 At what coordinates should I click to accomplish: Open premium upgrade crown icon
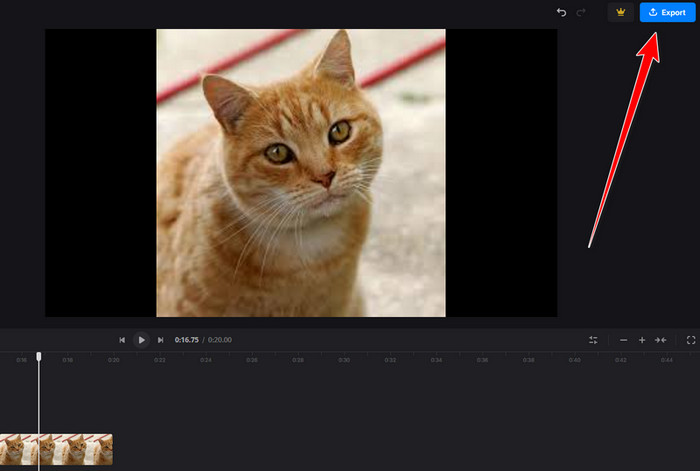(x=621, y=13)
